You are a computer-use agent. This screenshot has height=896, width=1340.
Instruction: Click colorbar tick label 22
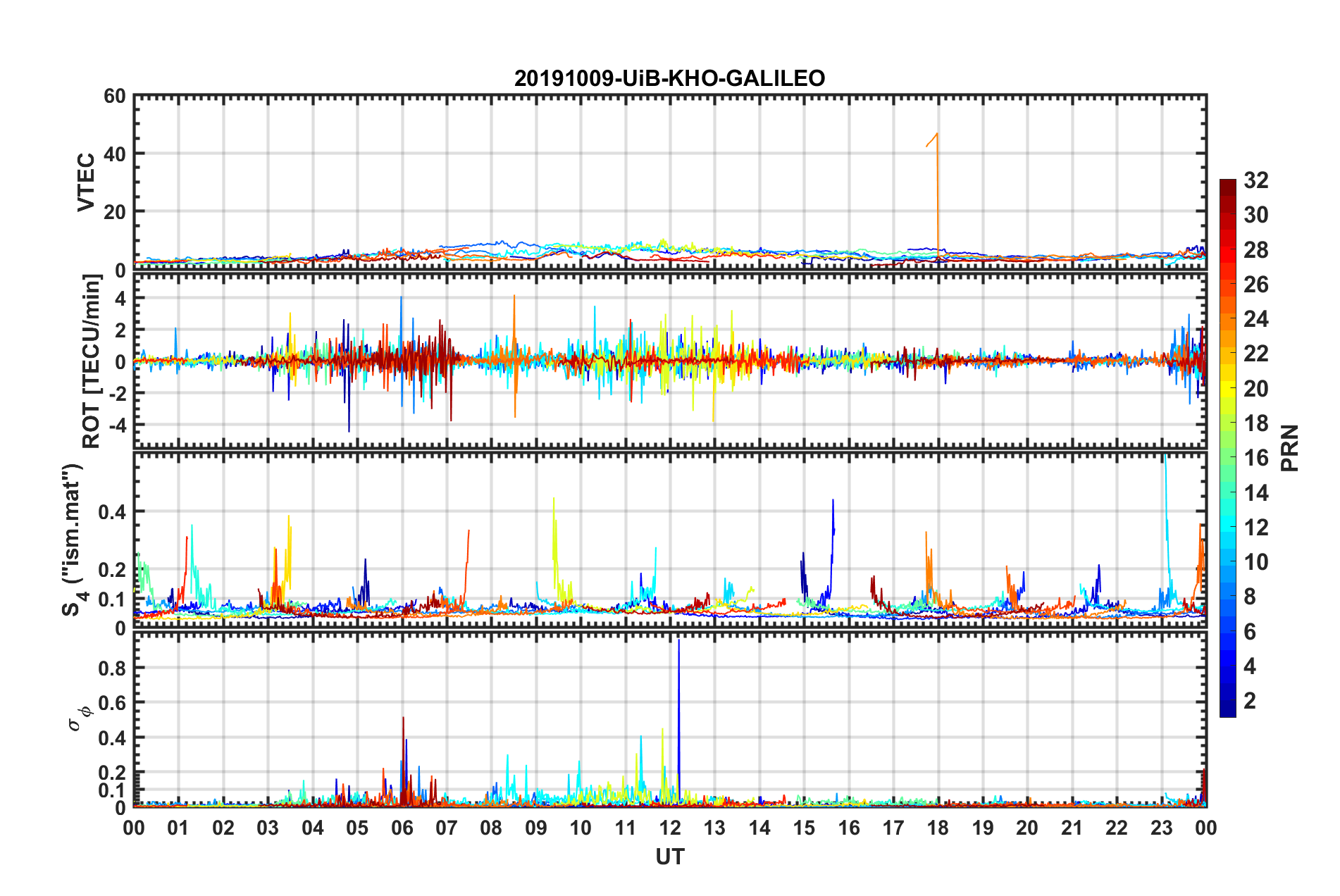point(1256,354)
